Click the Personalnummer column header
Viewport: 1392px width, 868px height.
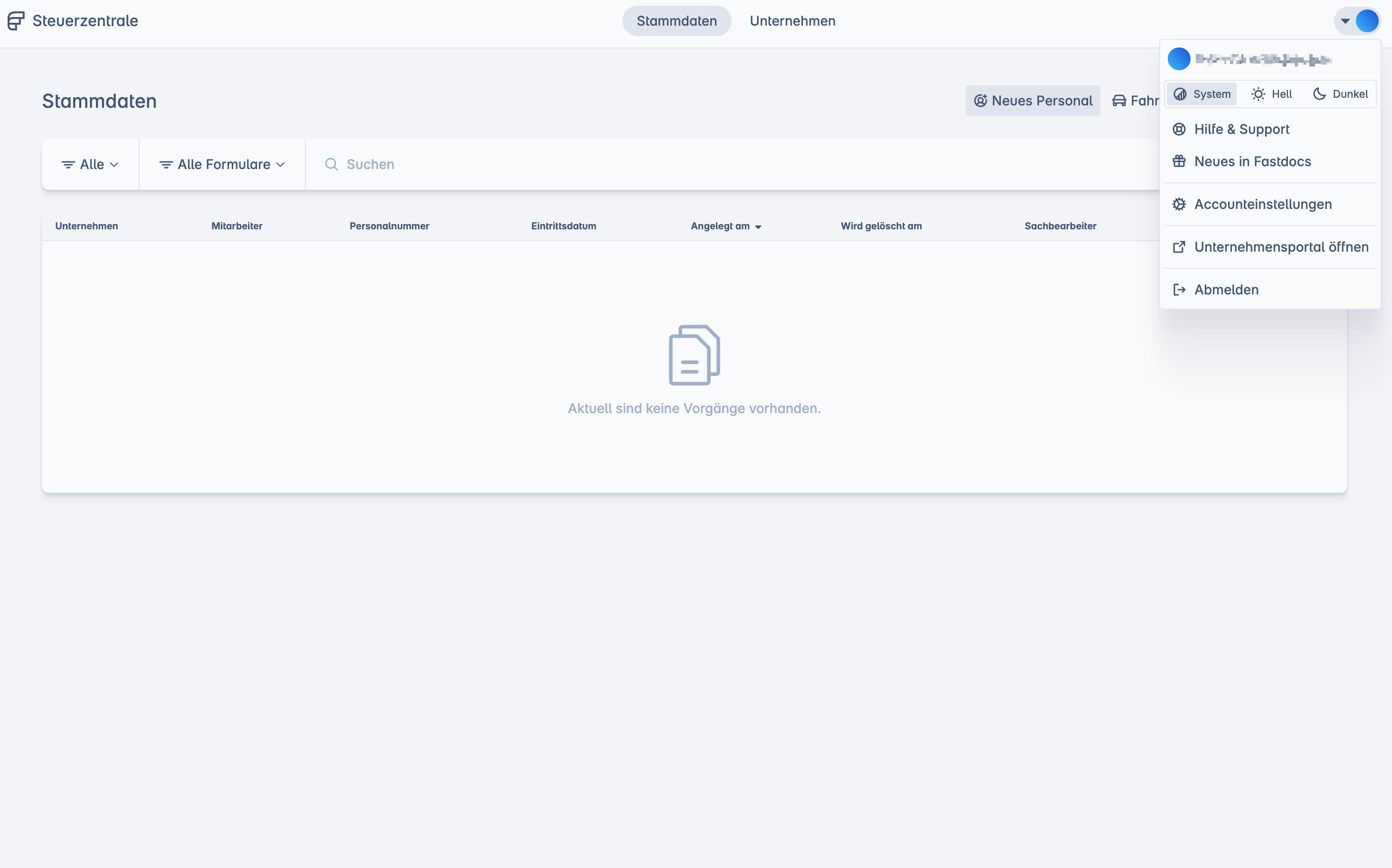390,226
